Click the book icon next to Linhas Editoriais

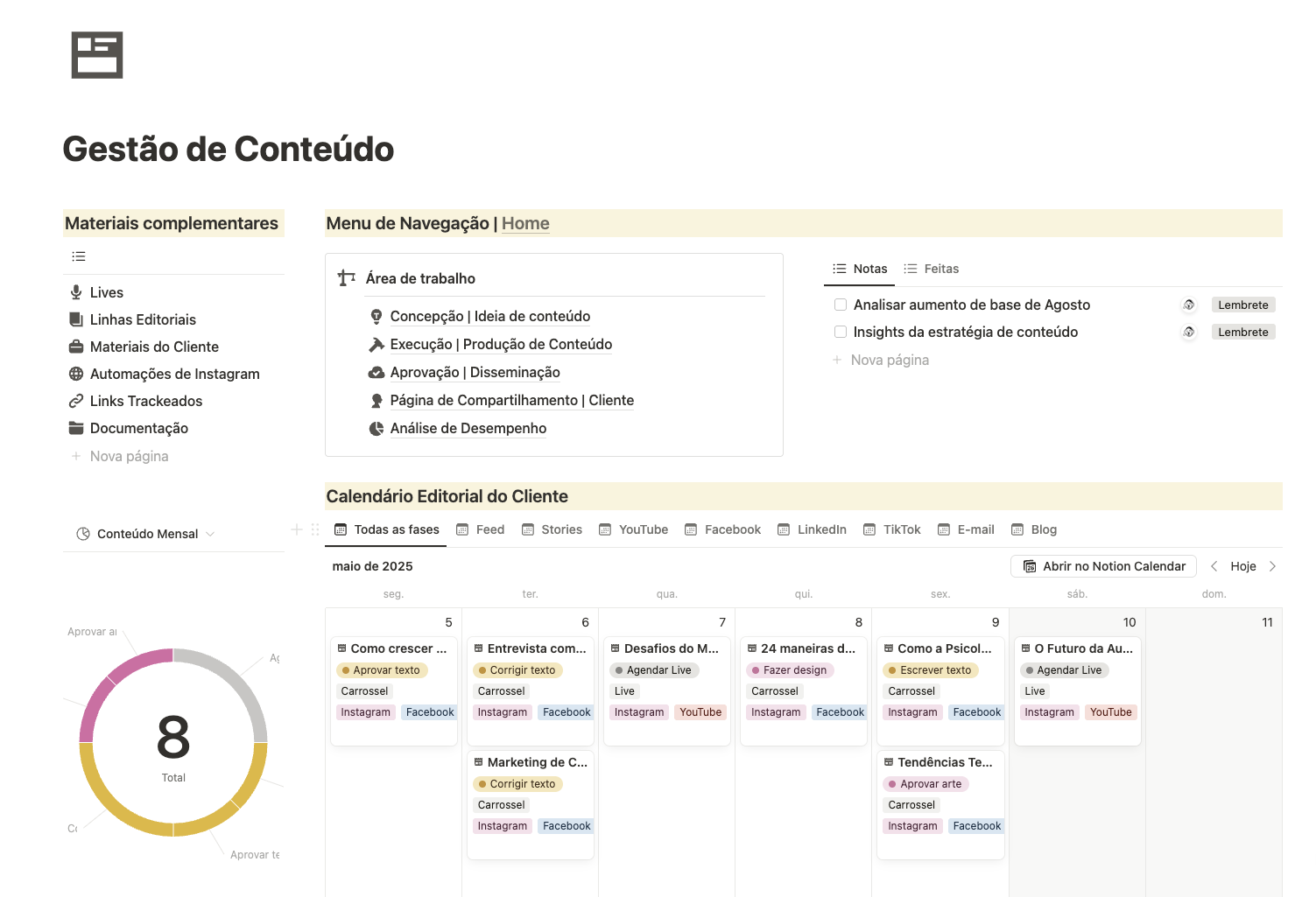[x=76, y=319]
